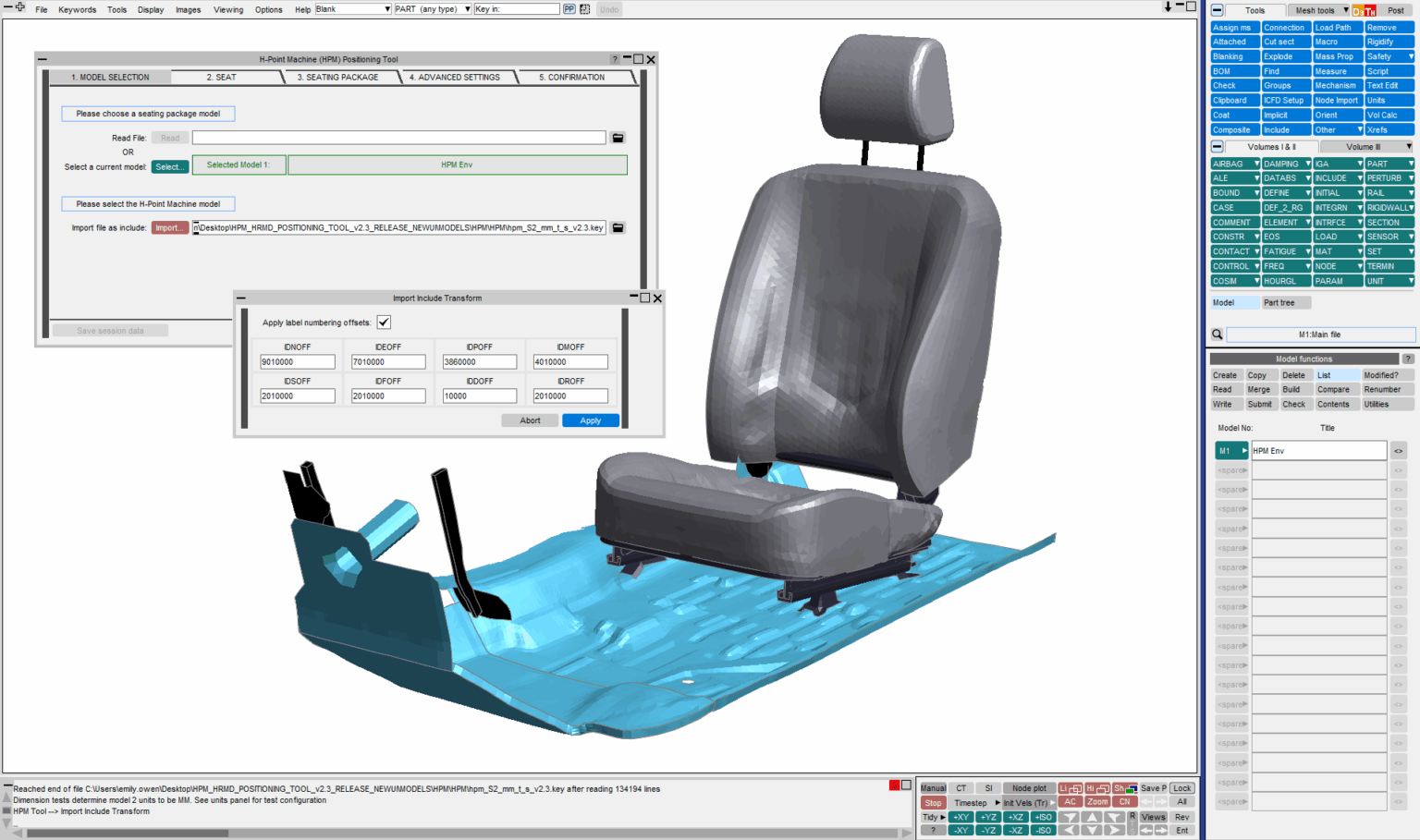Switch to the 2. SEAT tab
Viewport: 1420px width, 840px height.
pyautogui.click(x=226, y=78)
